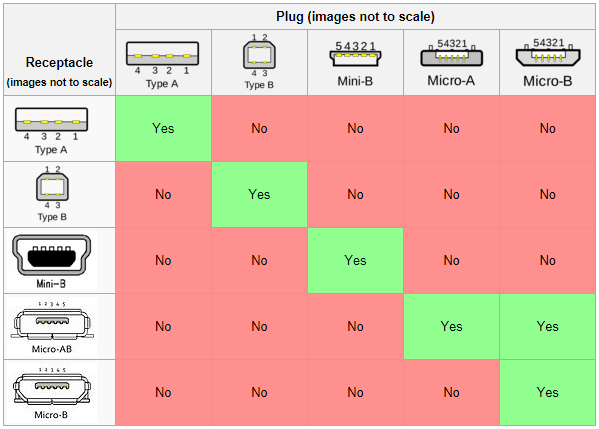Screen dimensions: 599x429
Task: Click No cell for Type A receptacle, Type B plug
Action: 259,128
